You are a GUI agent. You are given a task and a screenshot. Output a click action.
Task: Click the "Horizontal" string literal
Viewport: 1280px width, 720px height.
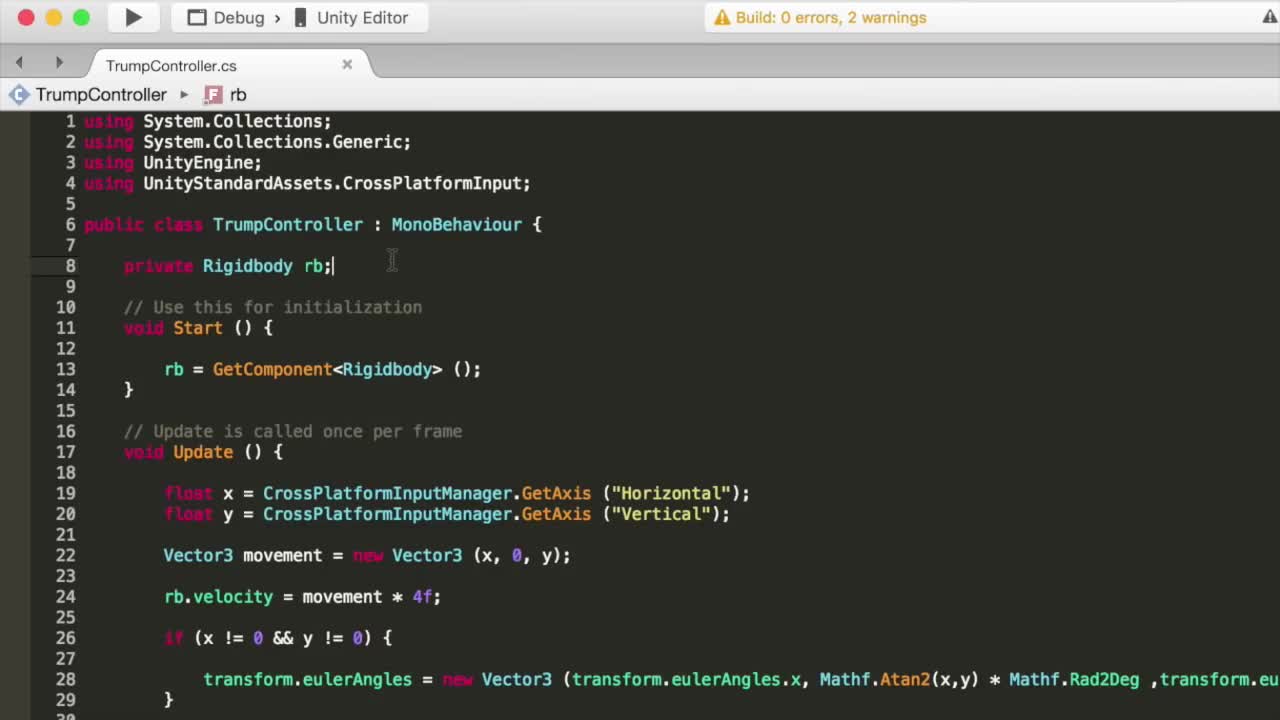pyautogui.click(x=671, y=493)
